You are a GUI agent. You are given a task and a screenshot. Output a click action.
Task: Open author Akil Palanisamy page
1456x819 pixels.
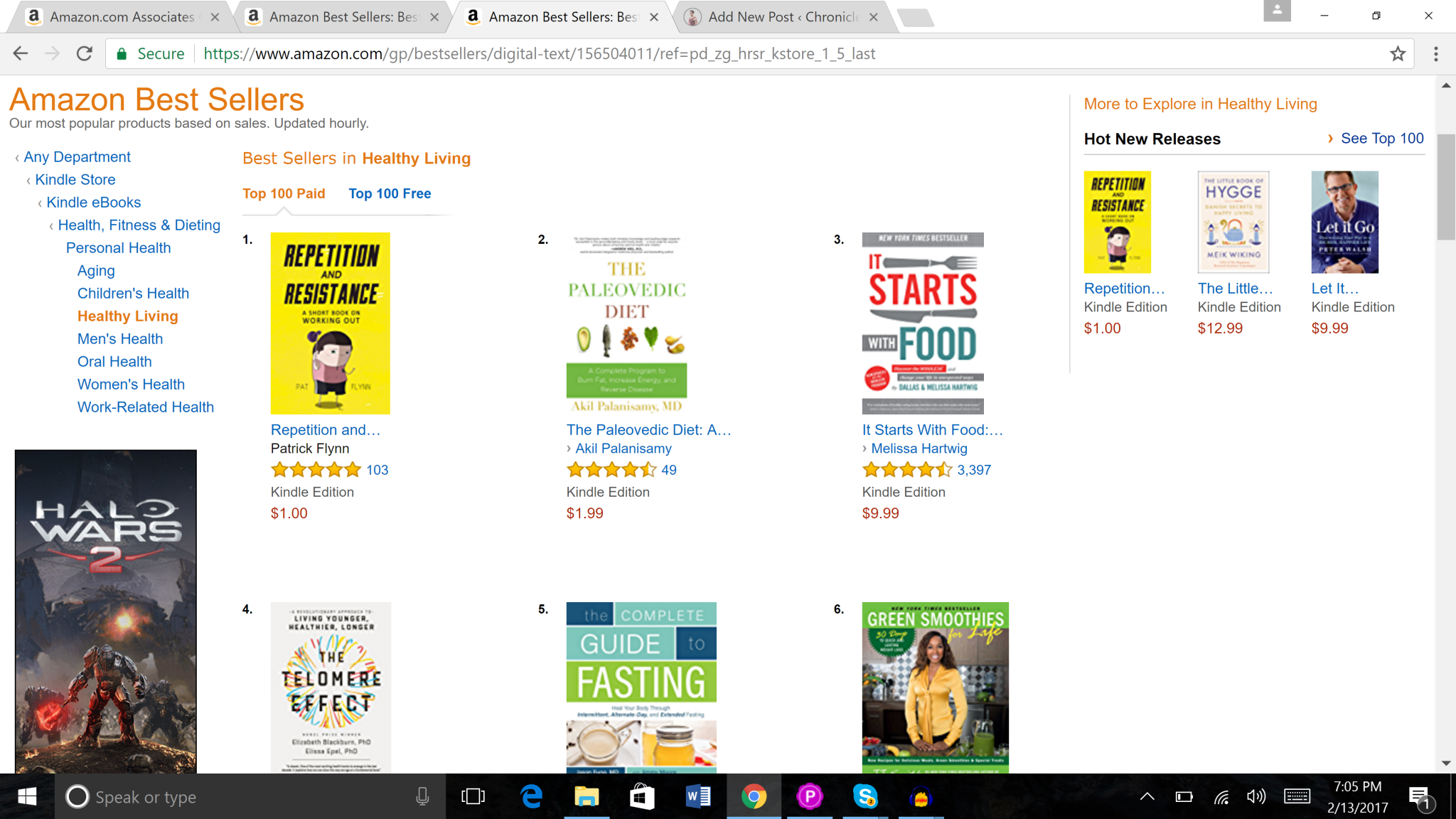[623, 449]
